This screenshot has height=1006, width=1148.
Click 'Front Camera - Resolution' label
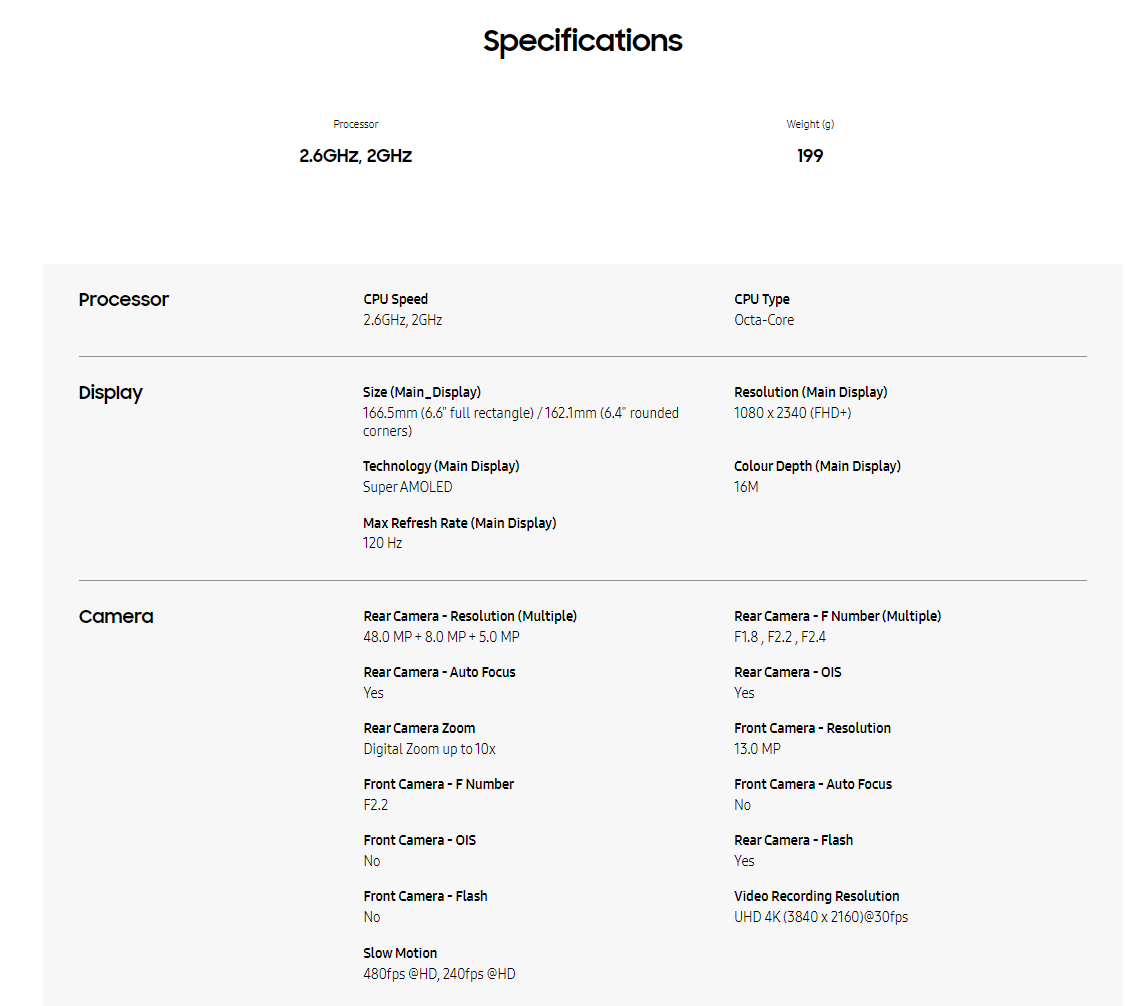pyautogui.click(x=813, y=728)
